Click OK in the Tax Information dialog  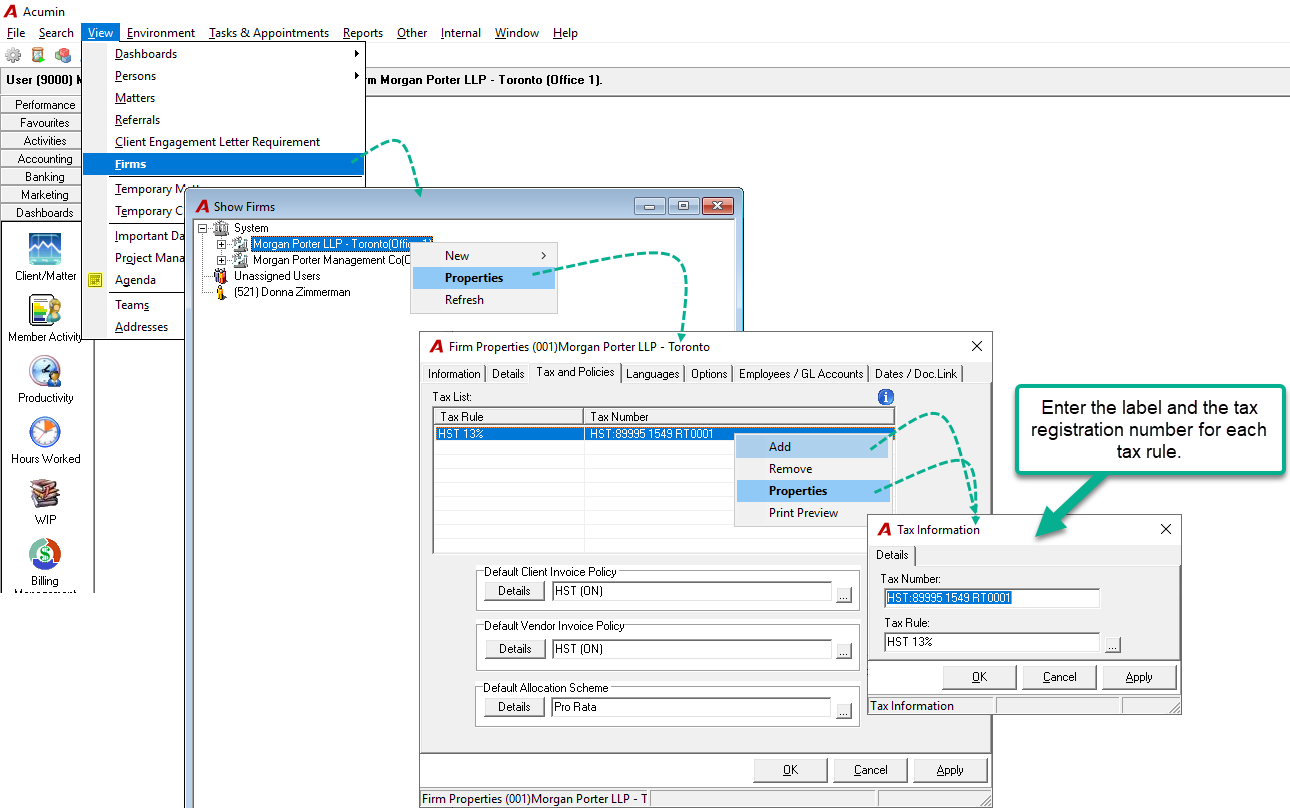pyautogui.click(x=979, y=677)
